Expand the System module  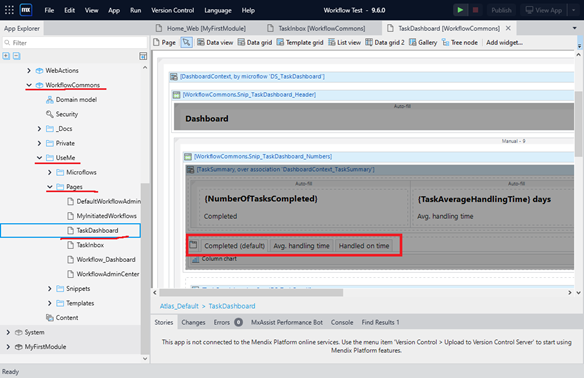click(8, 332)
